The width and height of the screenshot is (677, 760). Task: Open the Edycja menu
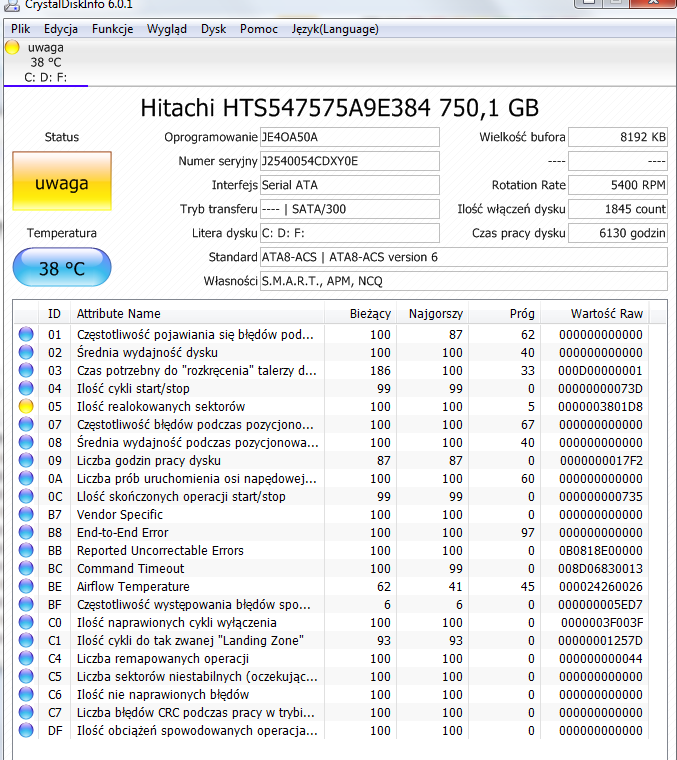pos(61,29)
